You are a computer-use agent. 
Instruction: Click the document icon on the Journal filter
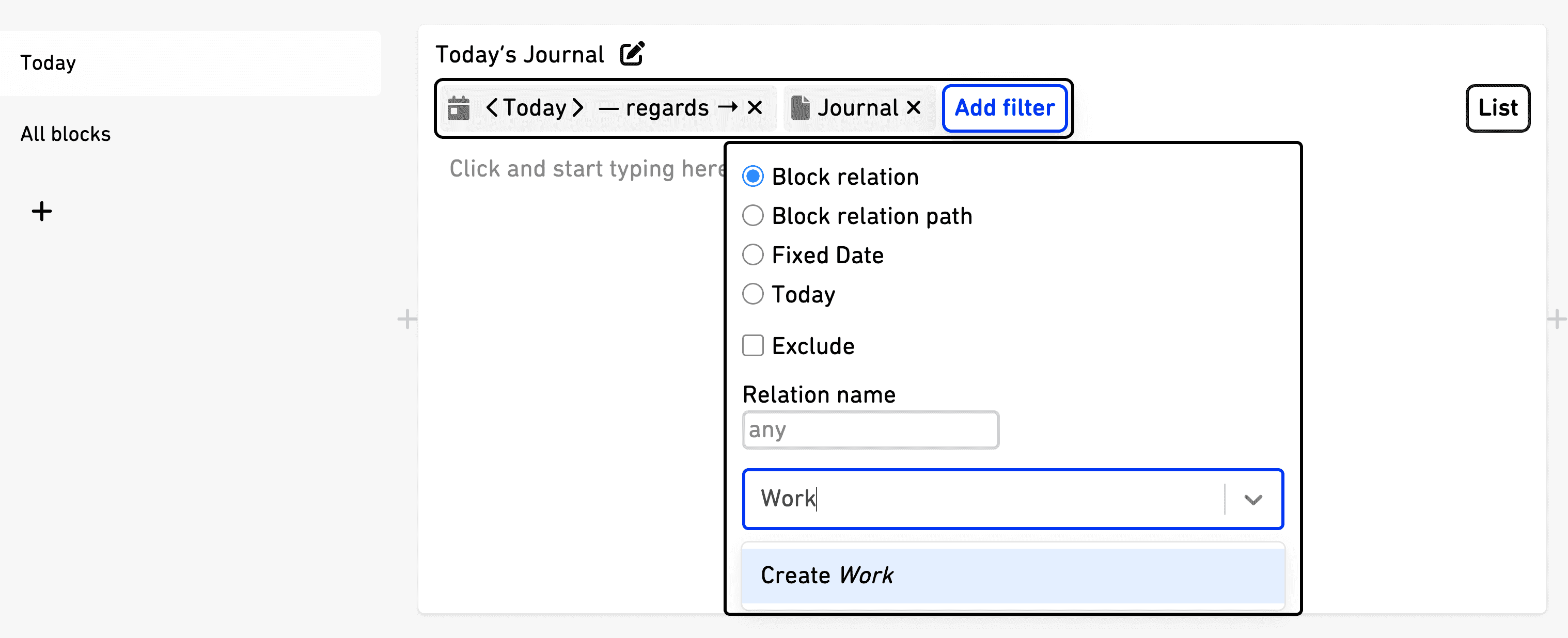point(800,108)
